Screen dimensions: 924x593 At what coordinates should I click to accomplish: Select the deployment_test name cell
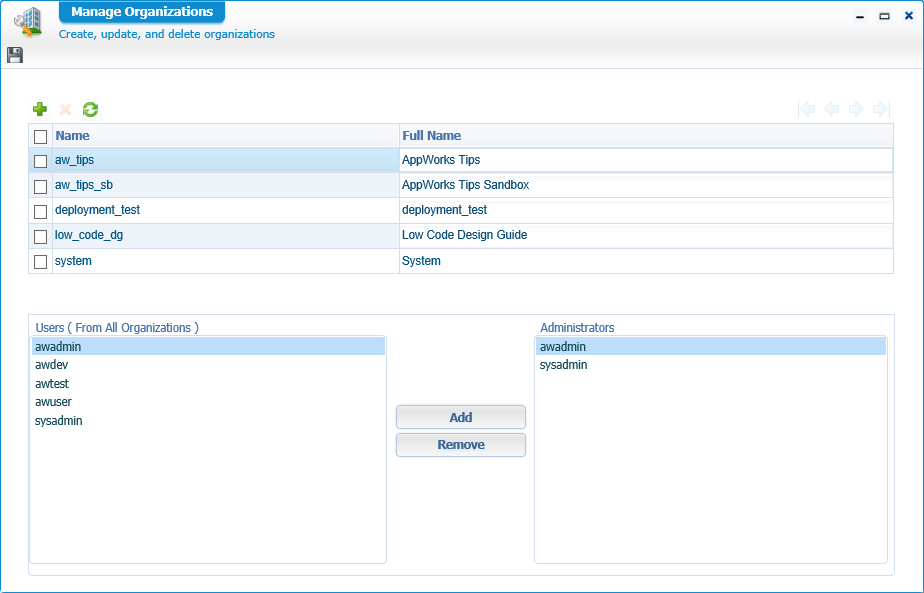pos(226,210)
